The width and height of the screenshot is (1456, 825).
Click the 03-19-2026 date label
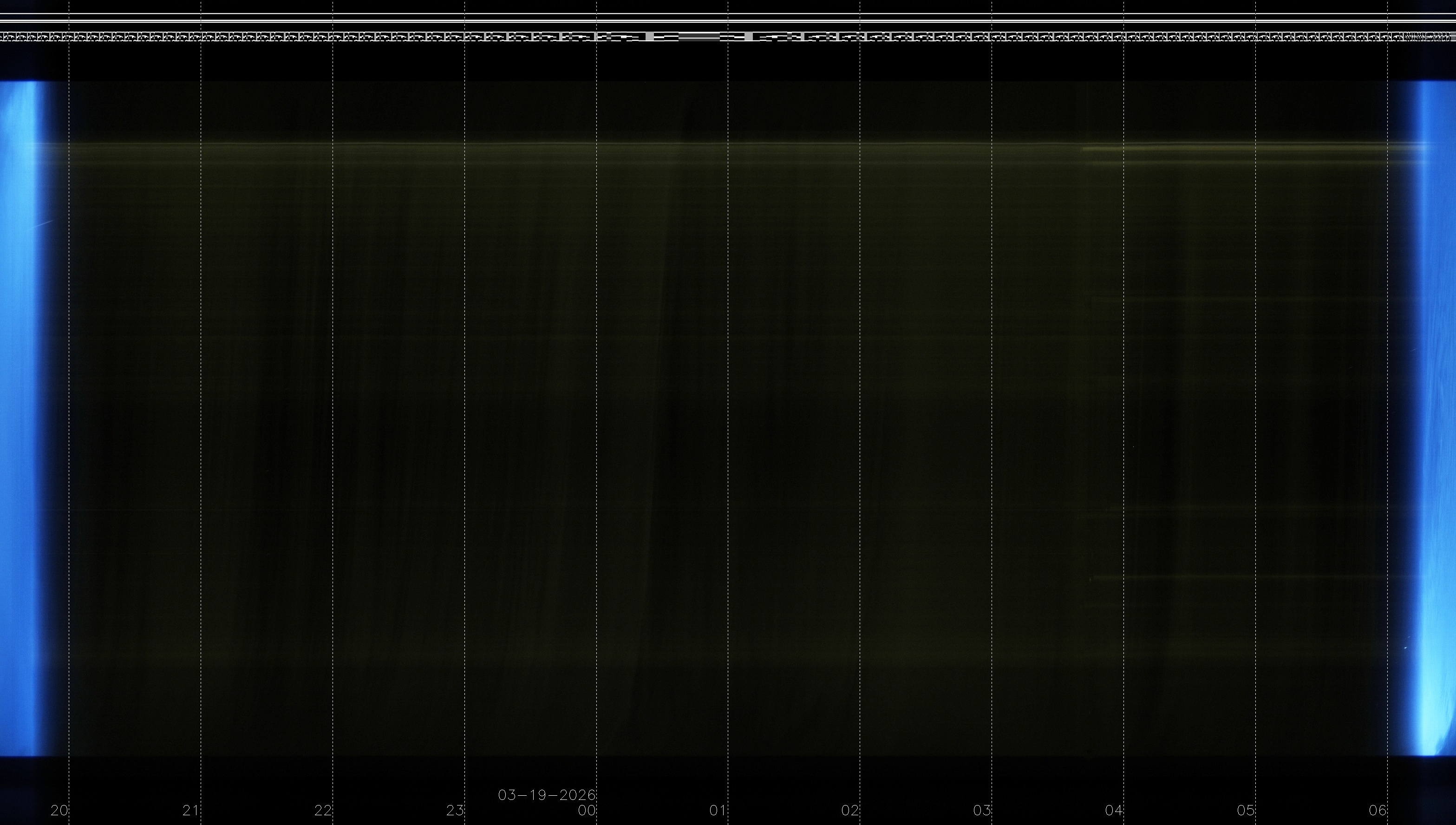[x=547, y=795]
